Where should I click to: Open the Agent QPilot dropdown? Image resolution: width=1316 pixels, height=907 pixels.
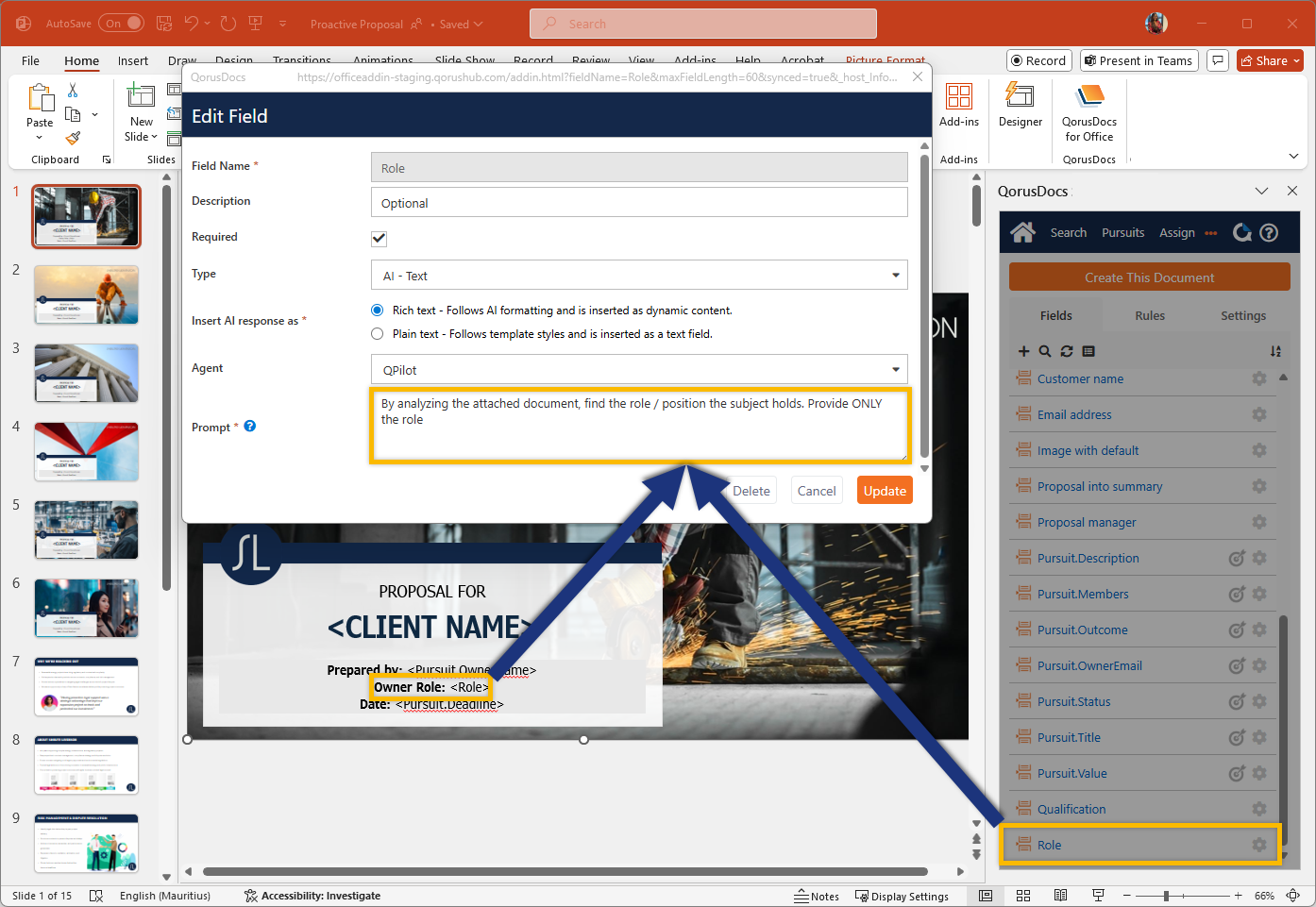coord(895,370)
